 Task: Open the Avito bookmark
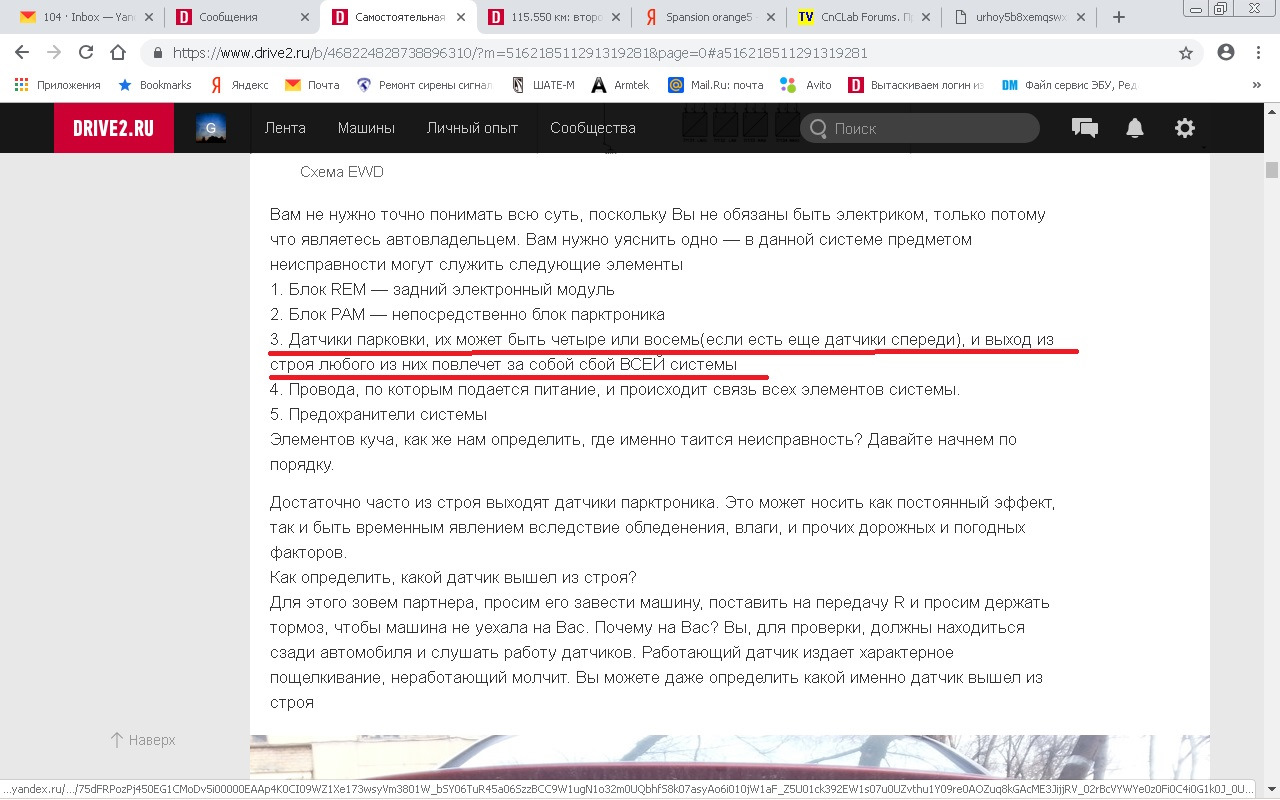pyautogui.click(x=806, y=85)
